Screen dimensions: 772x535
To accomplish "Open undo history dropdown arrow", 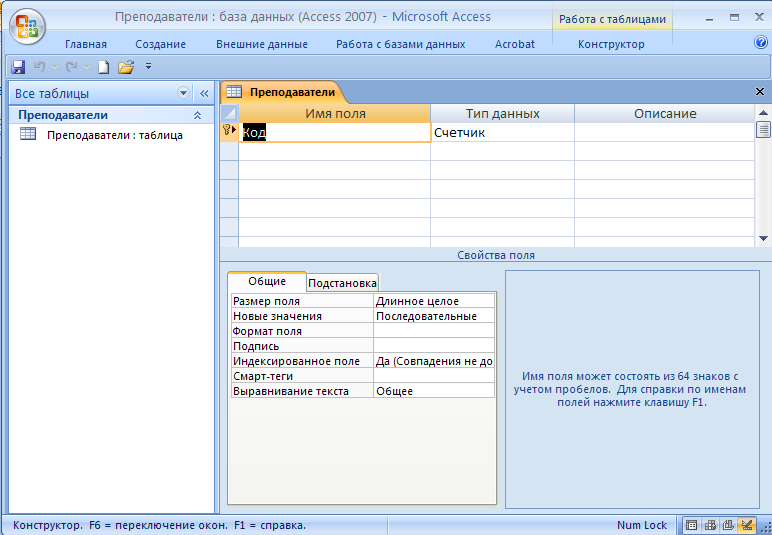I will coord(54,67).
